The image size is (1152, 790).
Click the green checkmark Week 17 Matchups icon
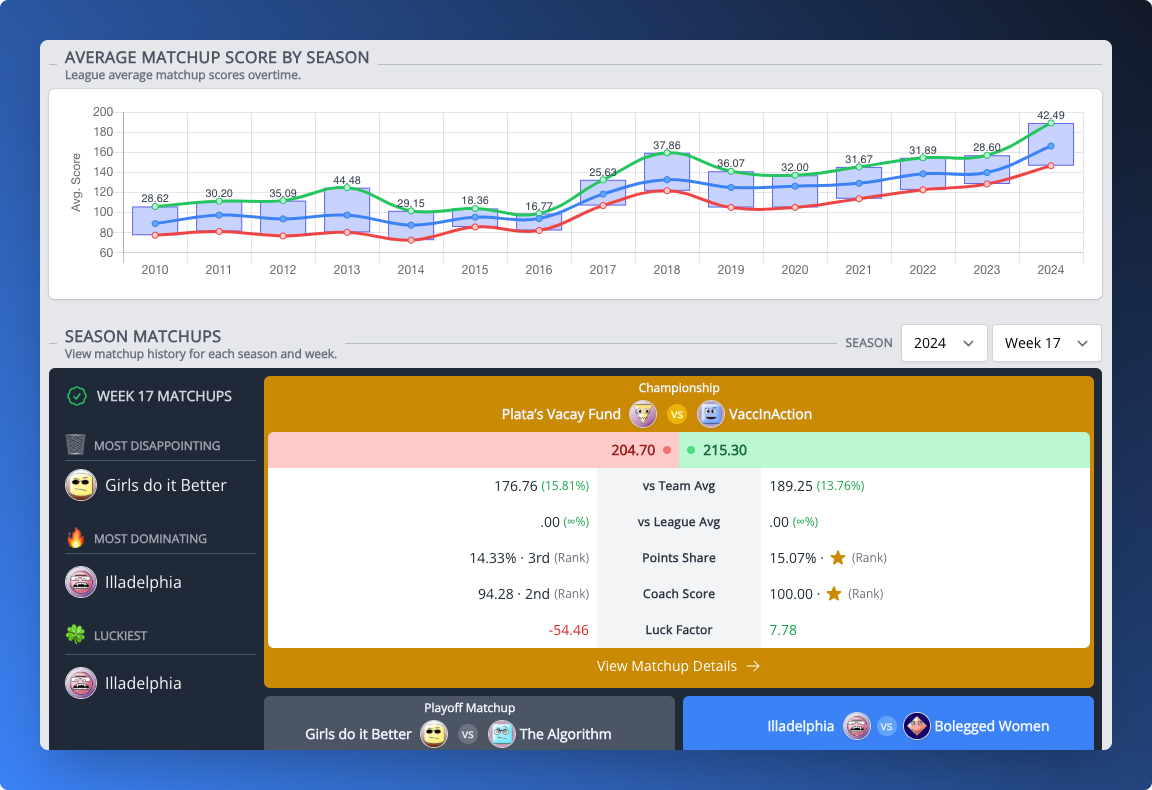[77, 396]
